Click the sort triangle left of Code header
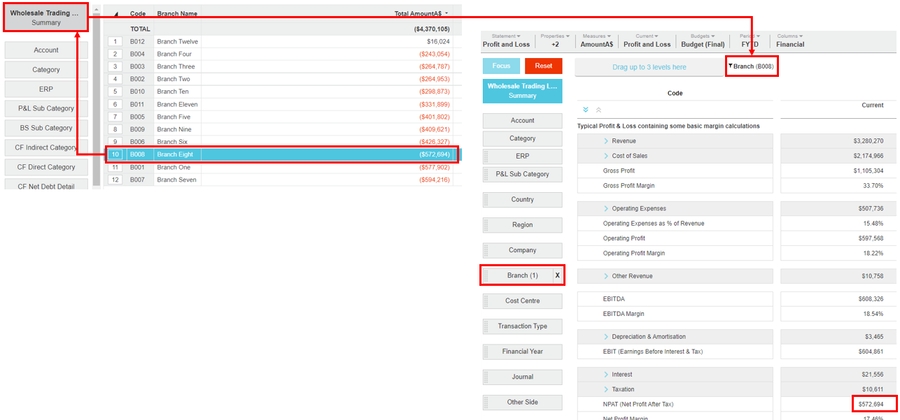This screenshot has width=900, height=420. [116, 15]
